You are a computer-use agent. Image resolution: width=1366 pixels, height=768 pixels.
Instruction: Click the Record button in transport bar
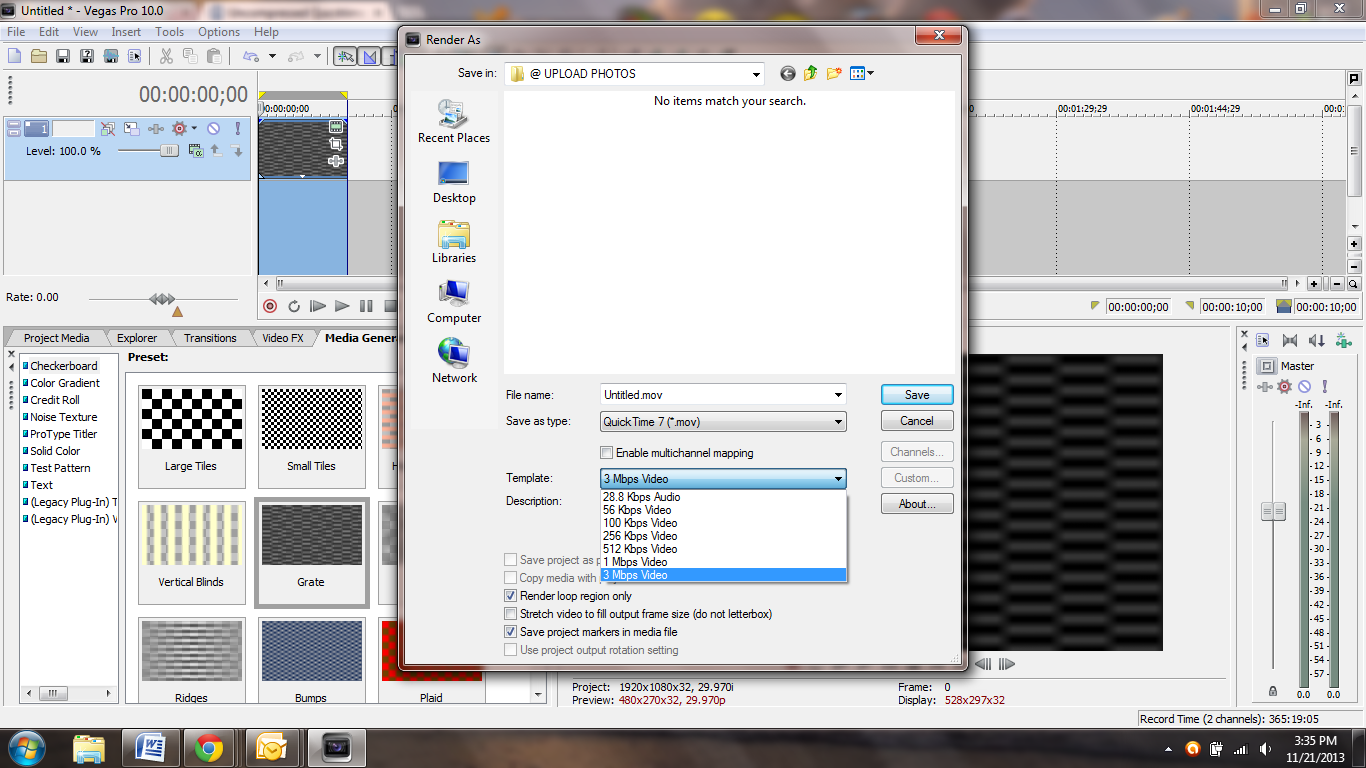tap(270, 306)
